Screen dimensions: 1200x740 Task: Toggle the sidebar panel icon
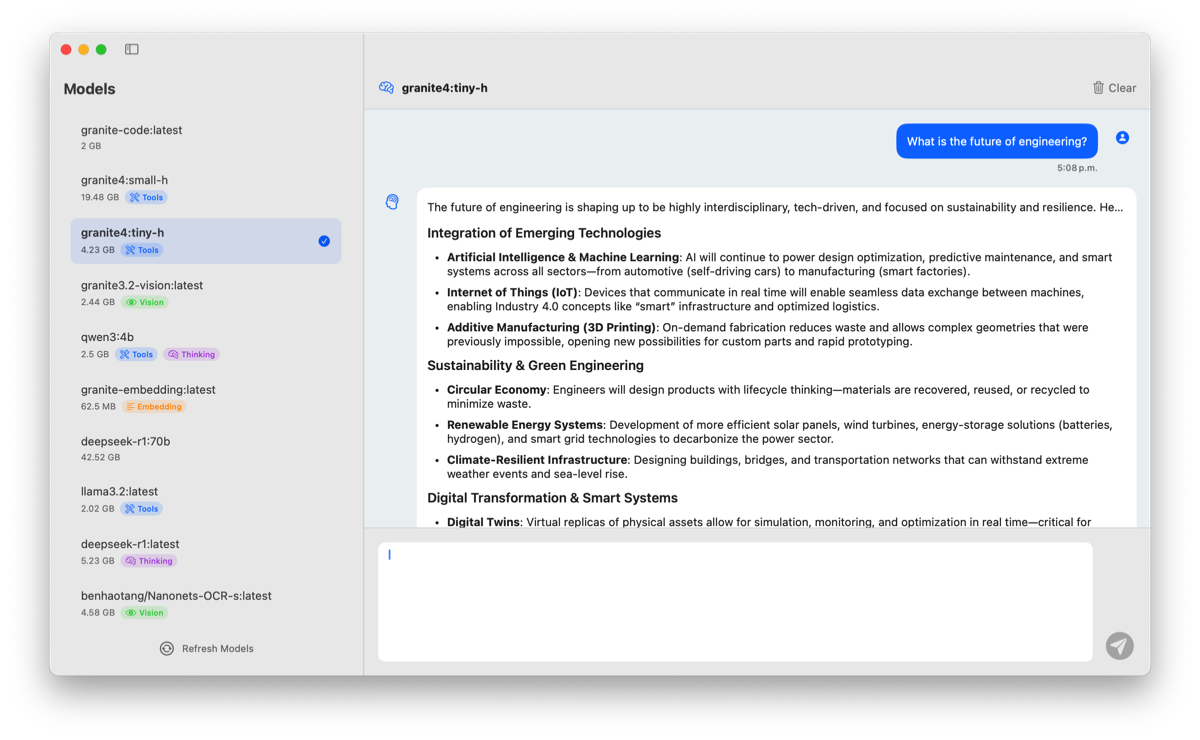(x=132, y=49)
